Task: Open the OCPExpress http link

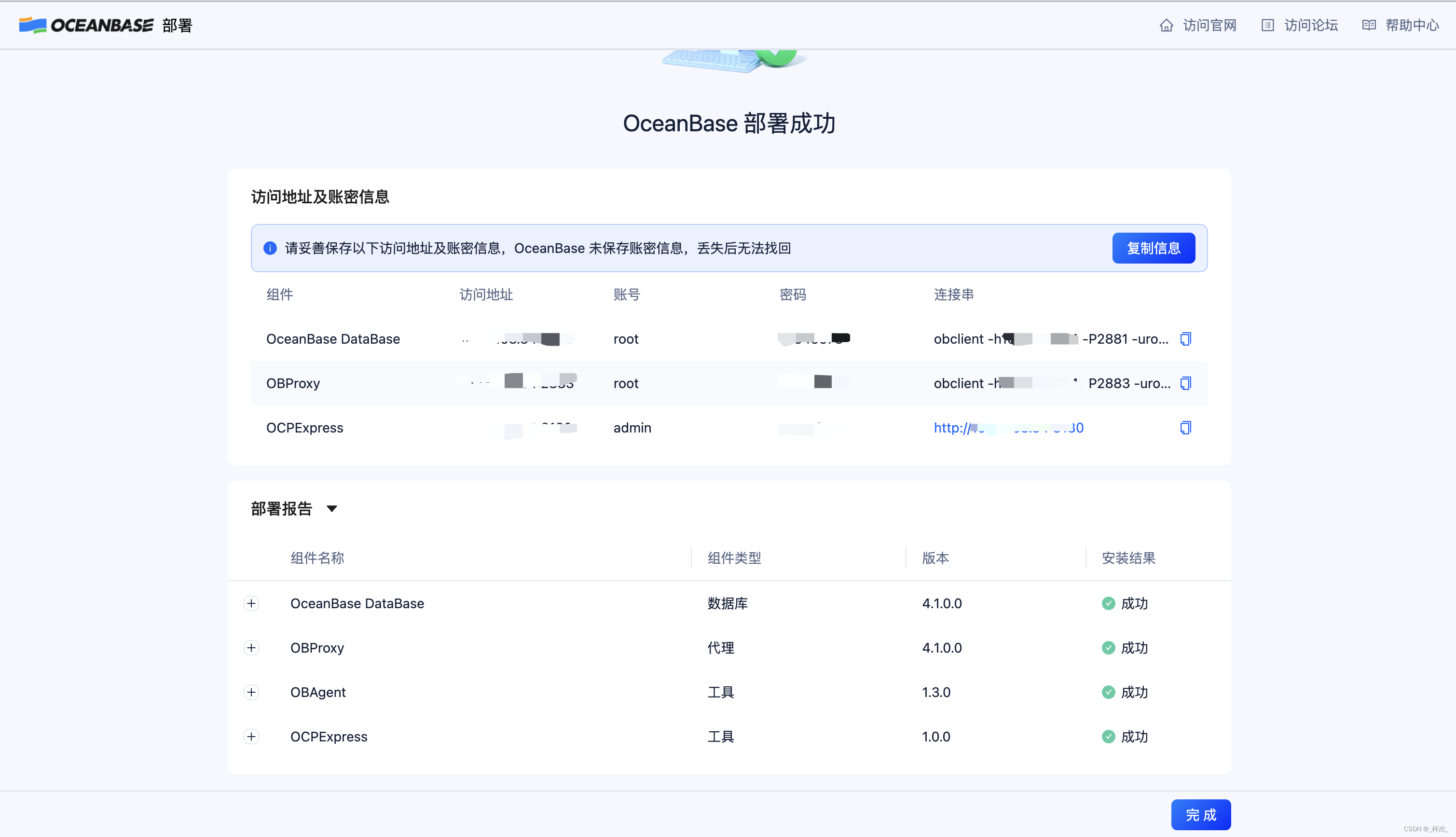Action: click(1009, 428)
